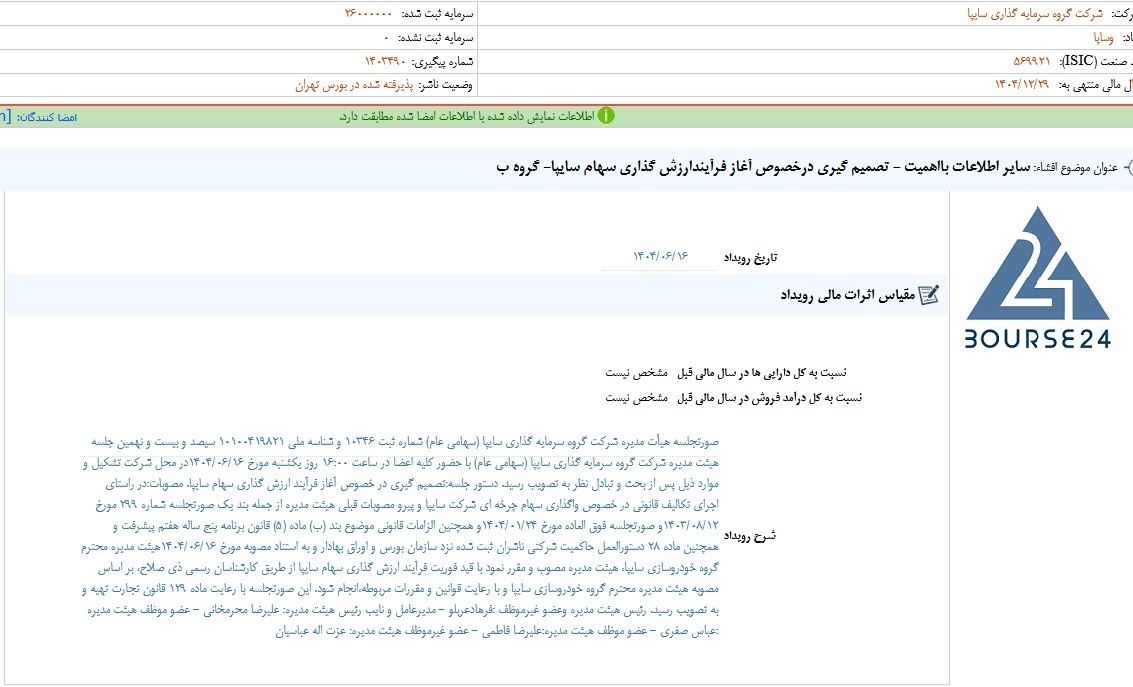Click the 'شرح رویداد' label
The width and height of the screenshot is (1133, 687).
point(750,536)
